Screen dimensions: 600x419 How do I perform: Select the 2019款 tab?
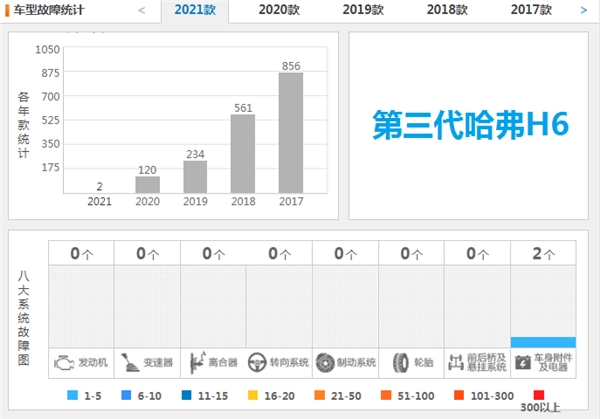click(363, 10)
